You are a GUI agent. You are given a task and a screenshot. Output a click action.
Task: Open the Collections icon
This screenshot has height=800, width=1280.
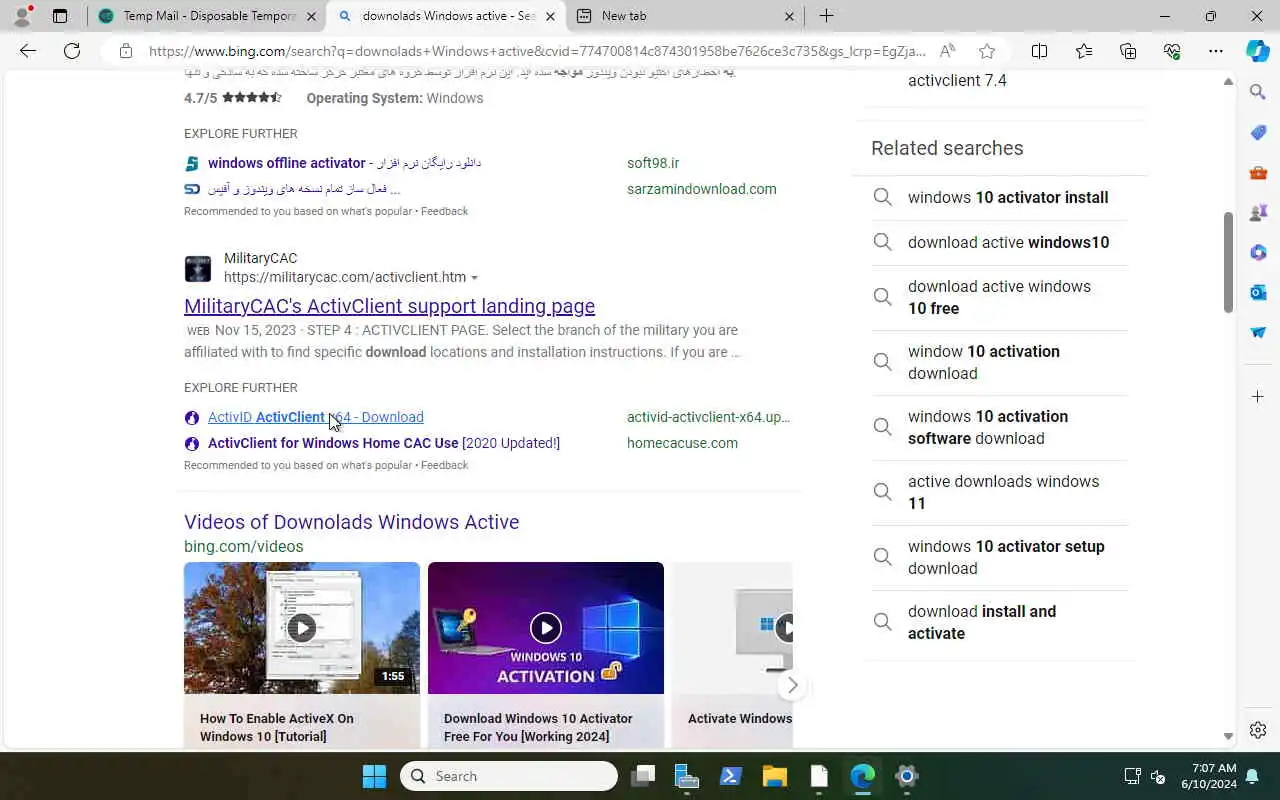click(x=1128, y=51)
